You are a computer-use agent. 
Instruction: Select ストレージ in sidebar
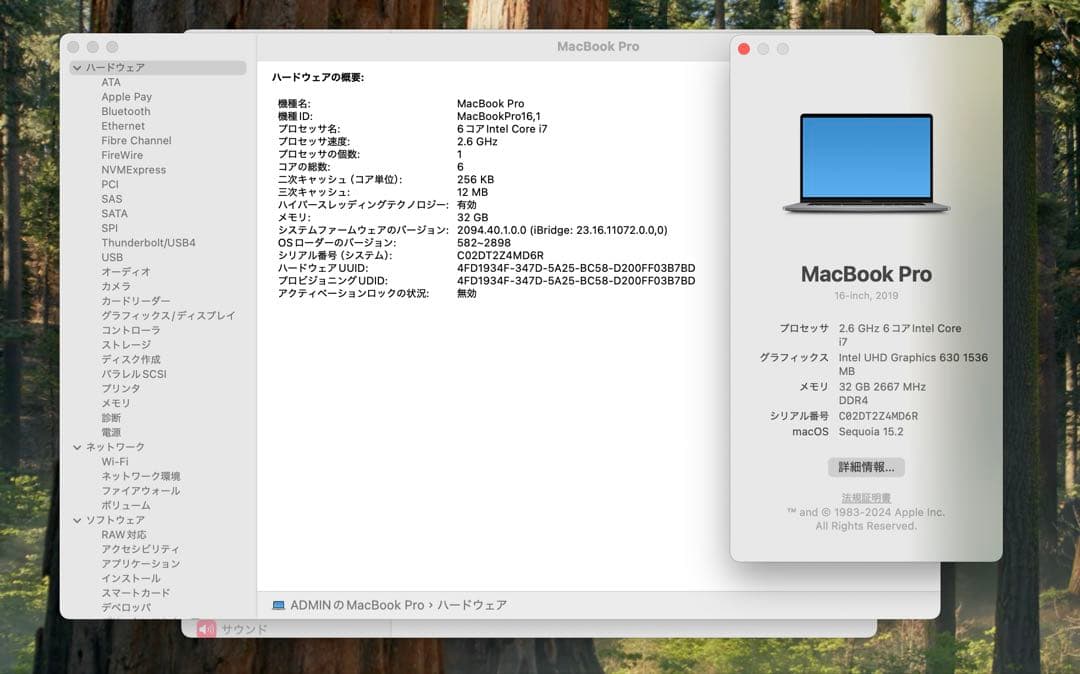click(x=126, y=344)
